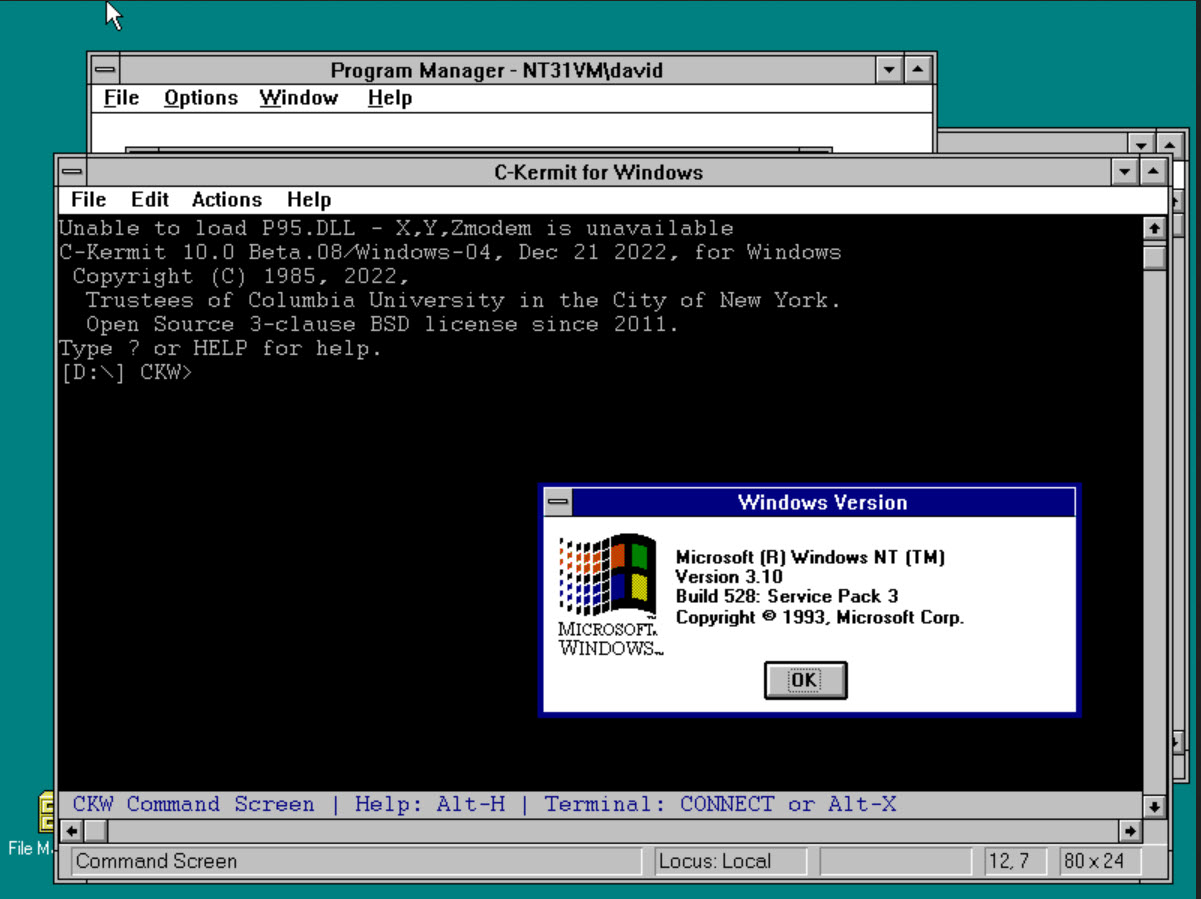The image size is (1201, 899).
Task: Maximize the C-Kermit for Windows window
Action: click(x=1153, y=172)
